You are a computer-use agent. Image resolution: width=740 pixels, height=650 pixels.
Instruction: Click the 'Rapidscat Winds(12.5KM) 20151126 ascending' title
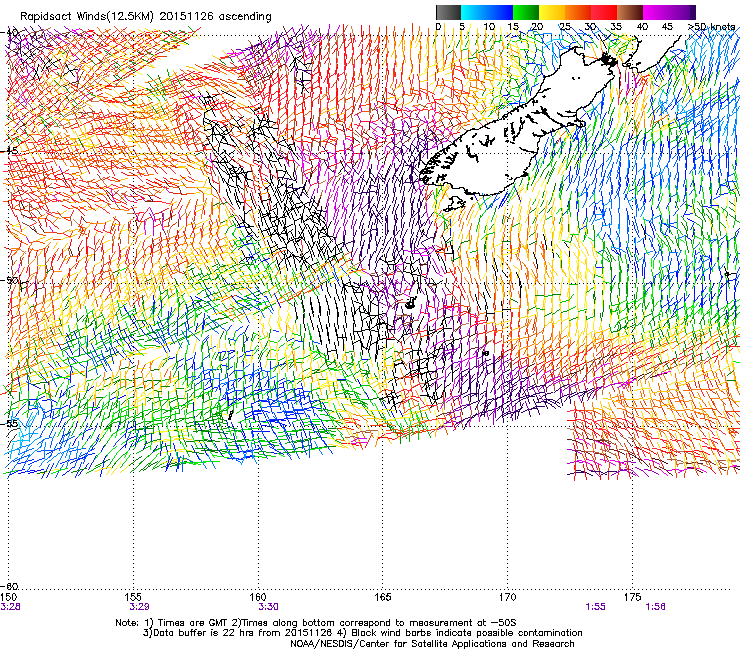tap(146, 17)
